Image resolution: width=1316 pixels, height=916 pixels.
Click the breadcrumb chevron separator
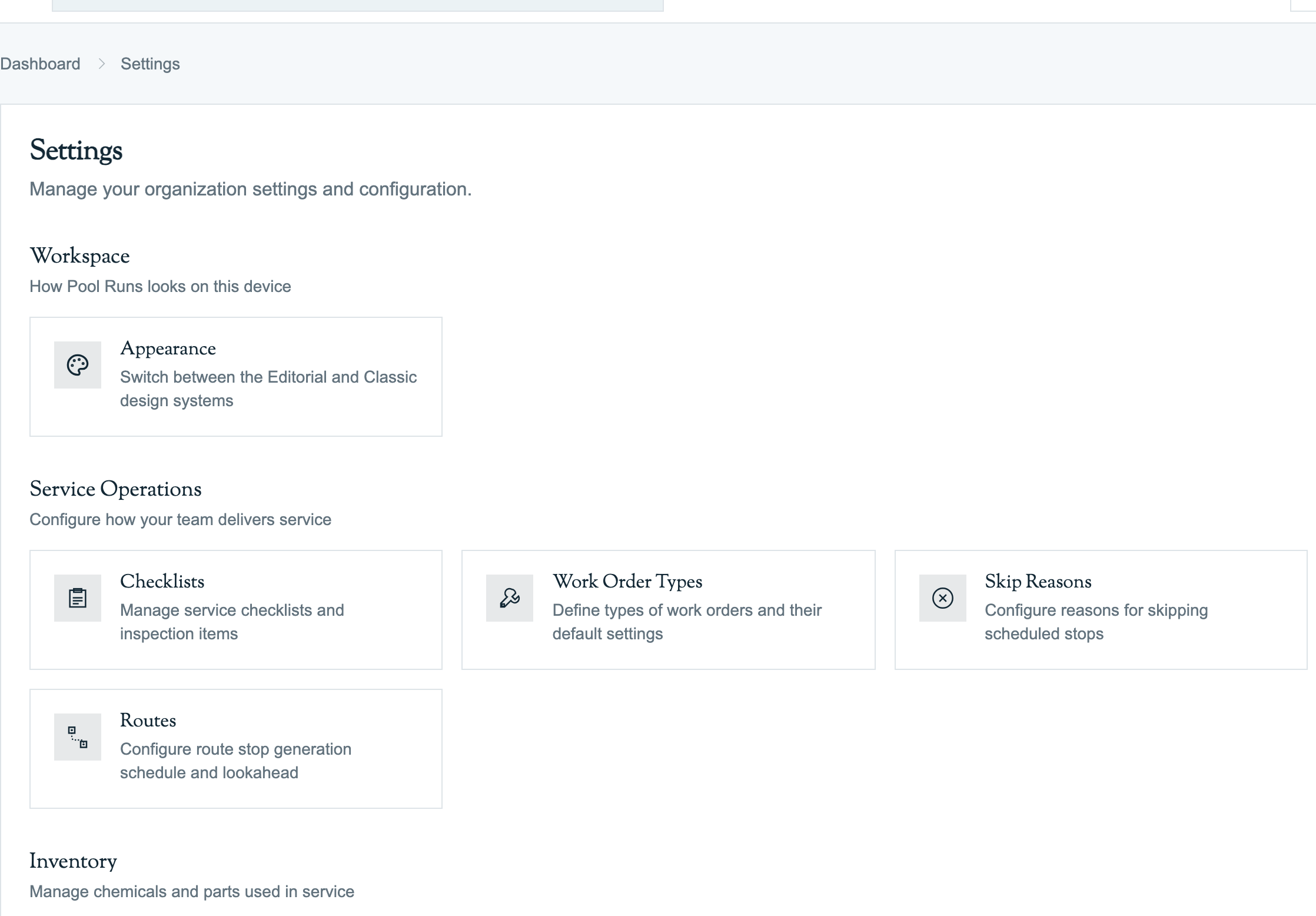pyautogui.click(x=101, y=64)
